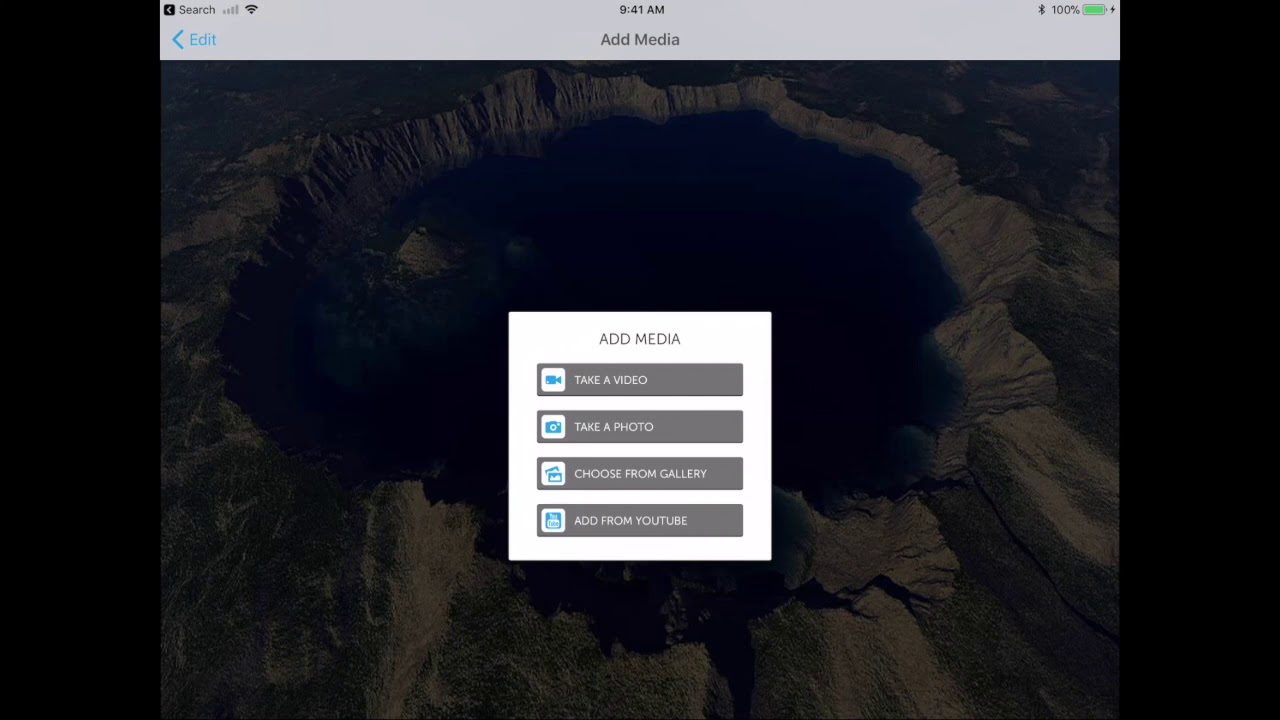Image resolution: width=1280 pixels, height=720 pixels.
Task: Open Choose from Gallery label
Action: (x=640, y=474)
